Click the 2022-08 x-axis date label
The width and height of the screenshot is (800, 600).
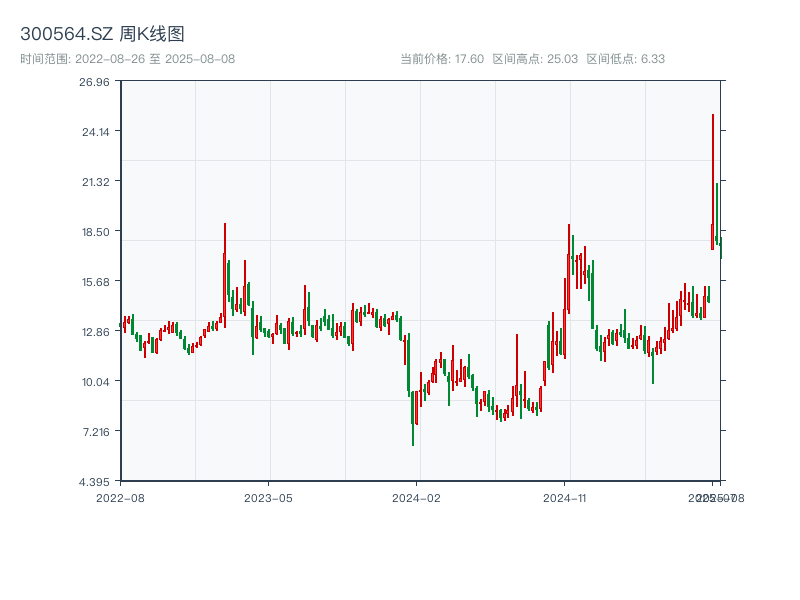coord(120,497)
